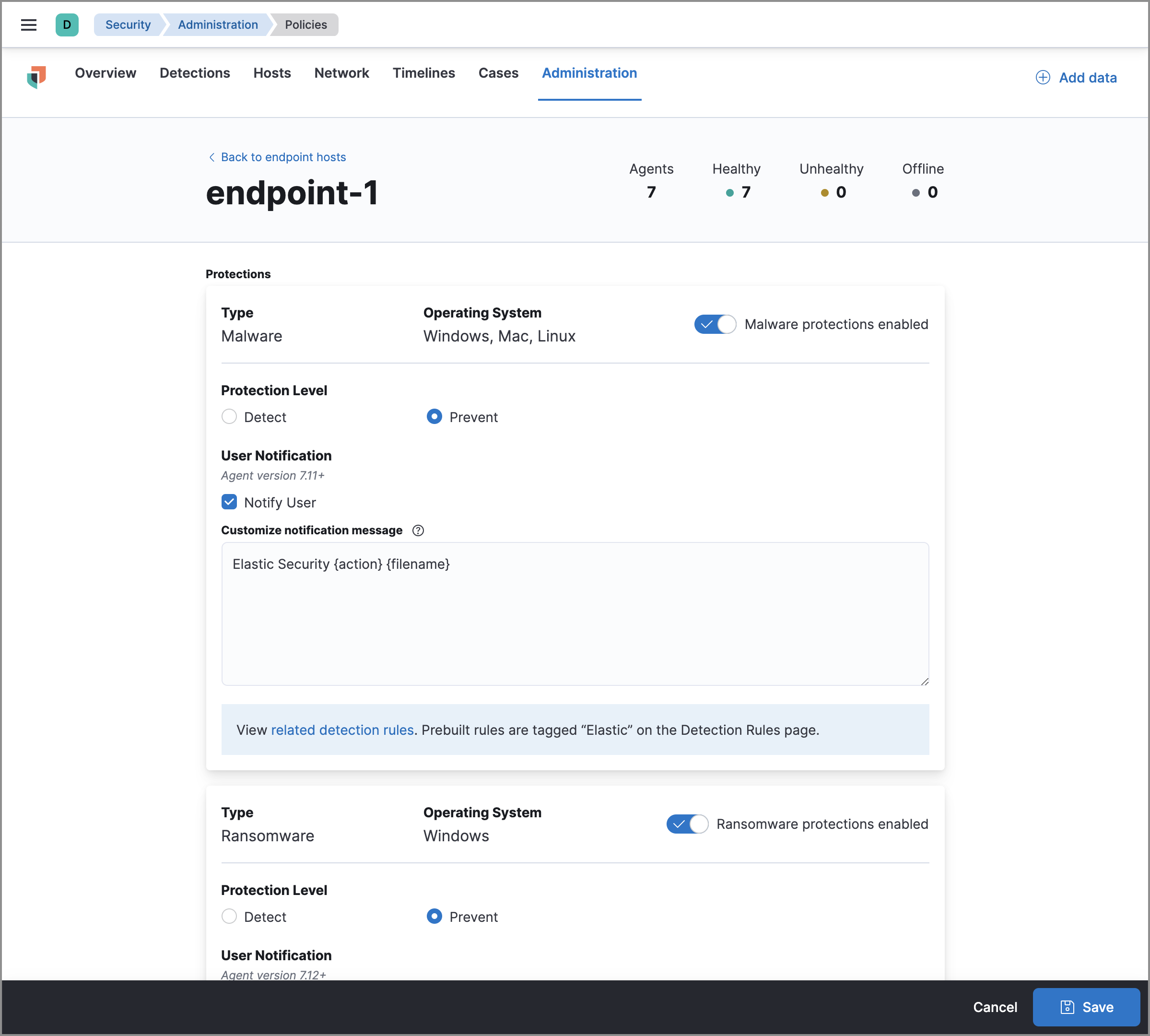Click the Elastic Security shield icon
Screen dimensions: 1150x1036
pos(39,77)
